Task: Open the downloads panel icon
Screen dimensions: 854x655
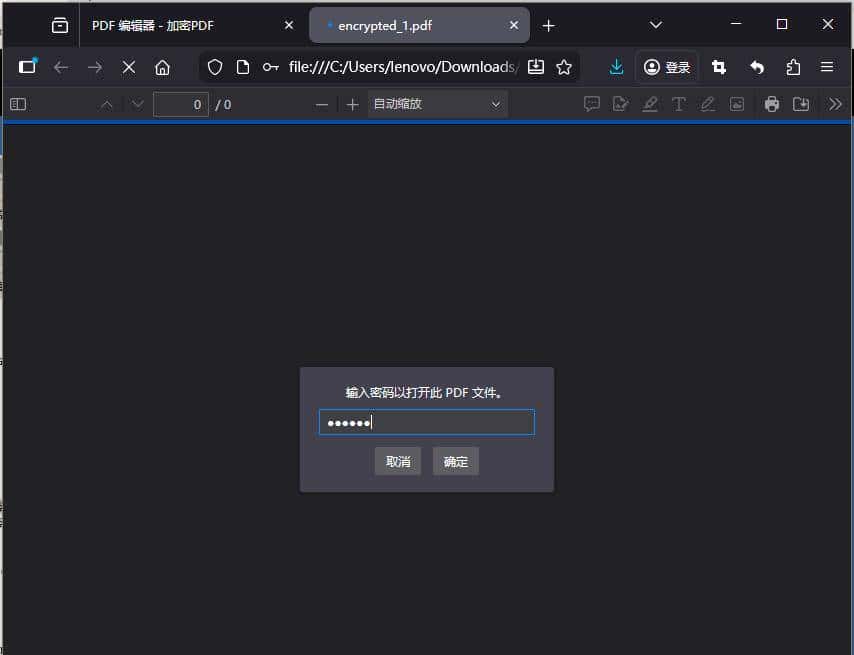Action: [615, 67]
